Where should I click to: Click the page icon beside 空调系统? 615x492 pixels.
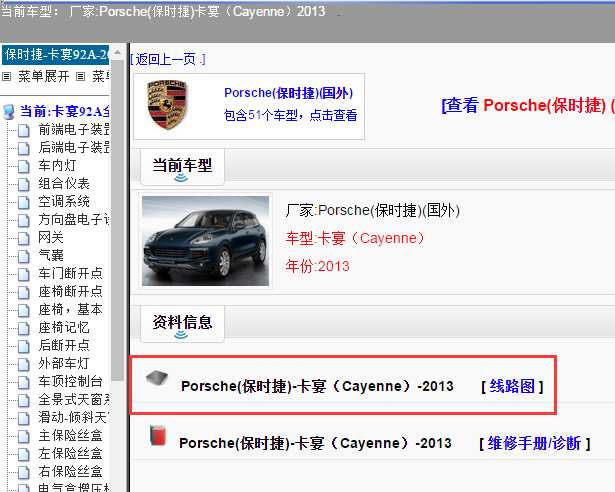(x=24, y=202)
